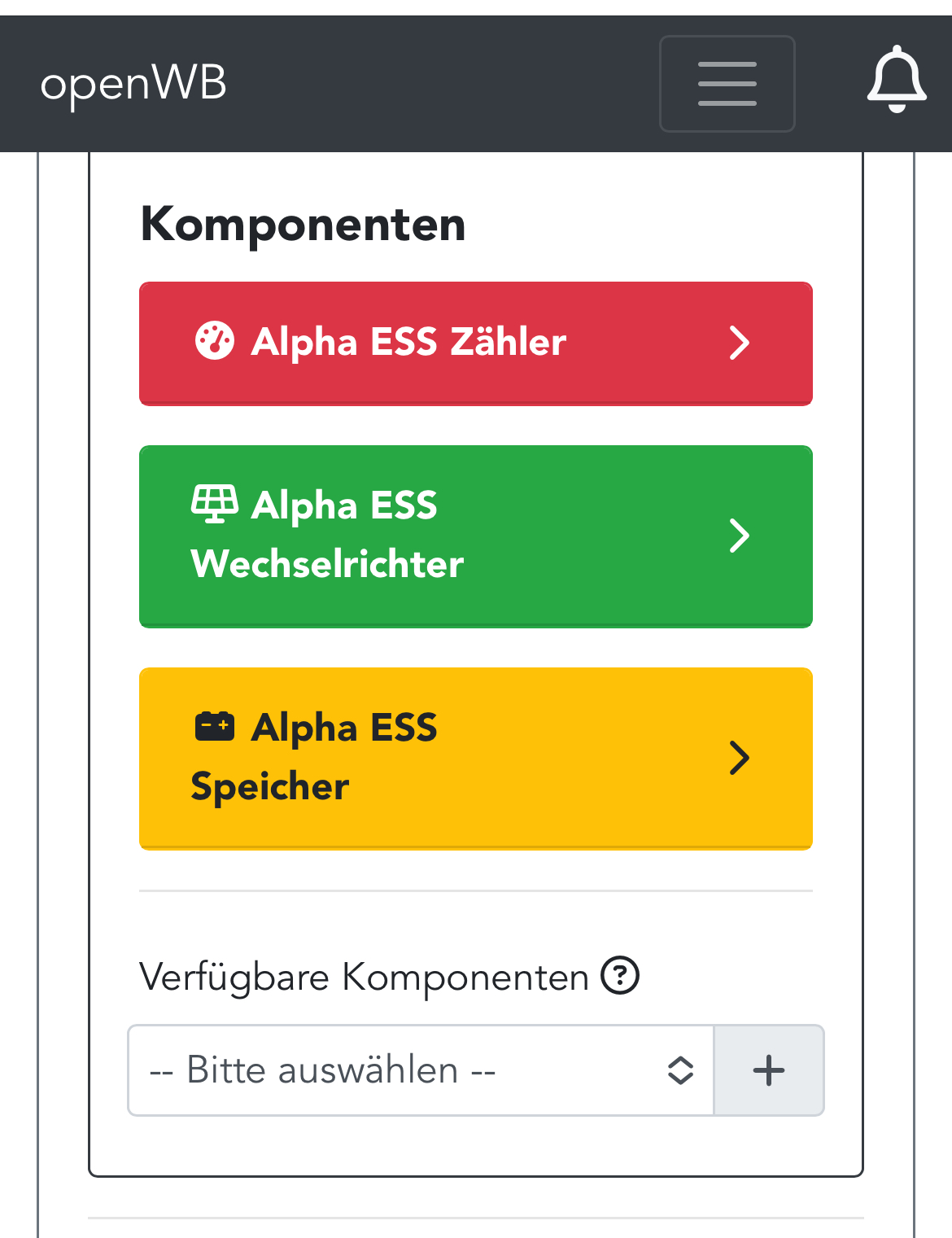Open the notifications bell
The width and height of the screenshot is (952, 1238).
coord(897,80)
